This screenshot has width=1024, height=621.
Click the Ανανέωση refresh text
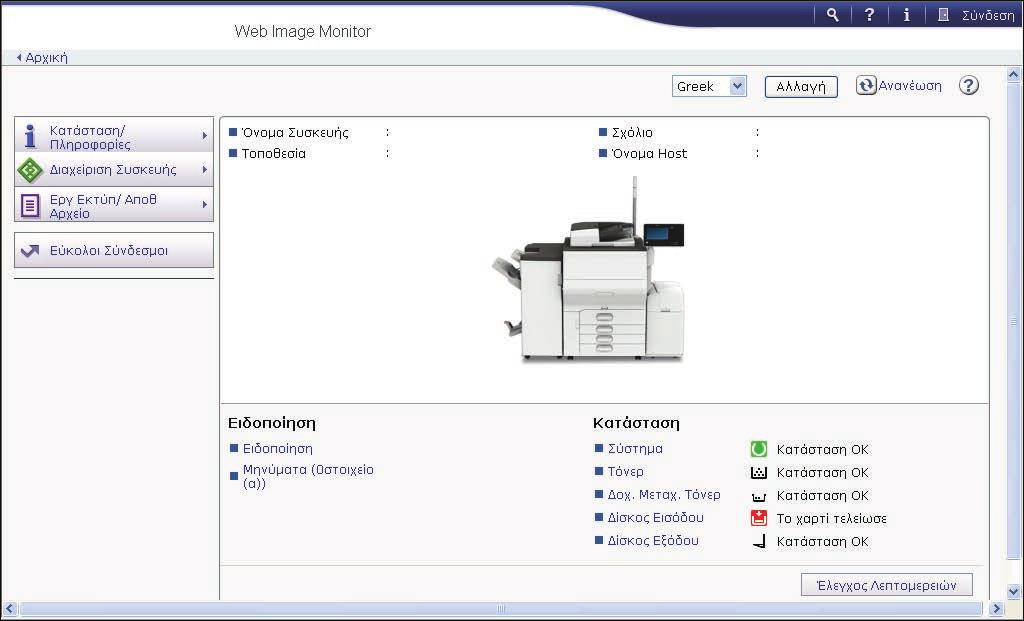[910, 86]
